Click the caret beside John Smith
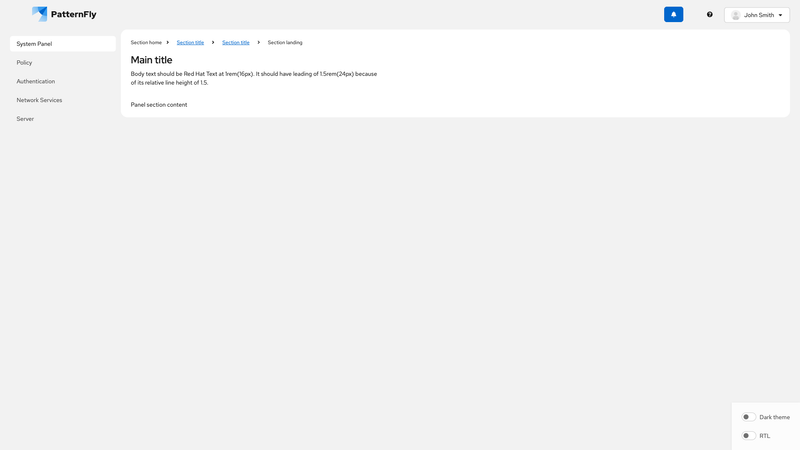The width and height of the screenshot is (800, 450). [781, 15]
